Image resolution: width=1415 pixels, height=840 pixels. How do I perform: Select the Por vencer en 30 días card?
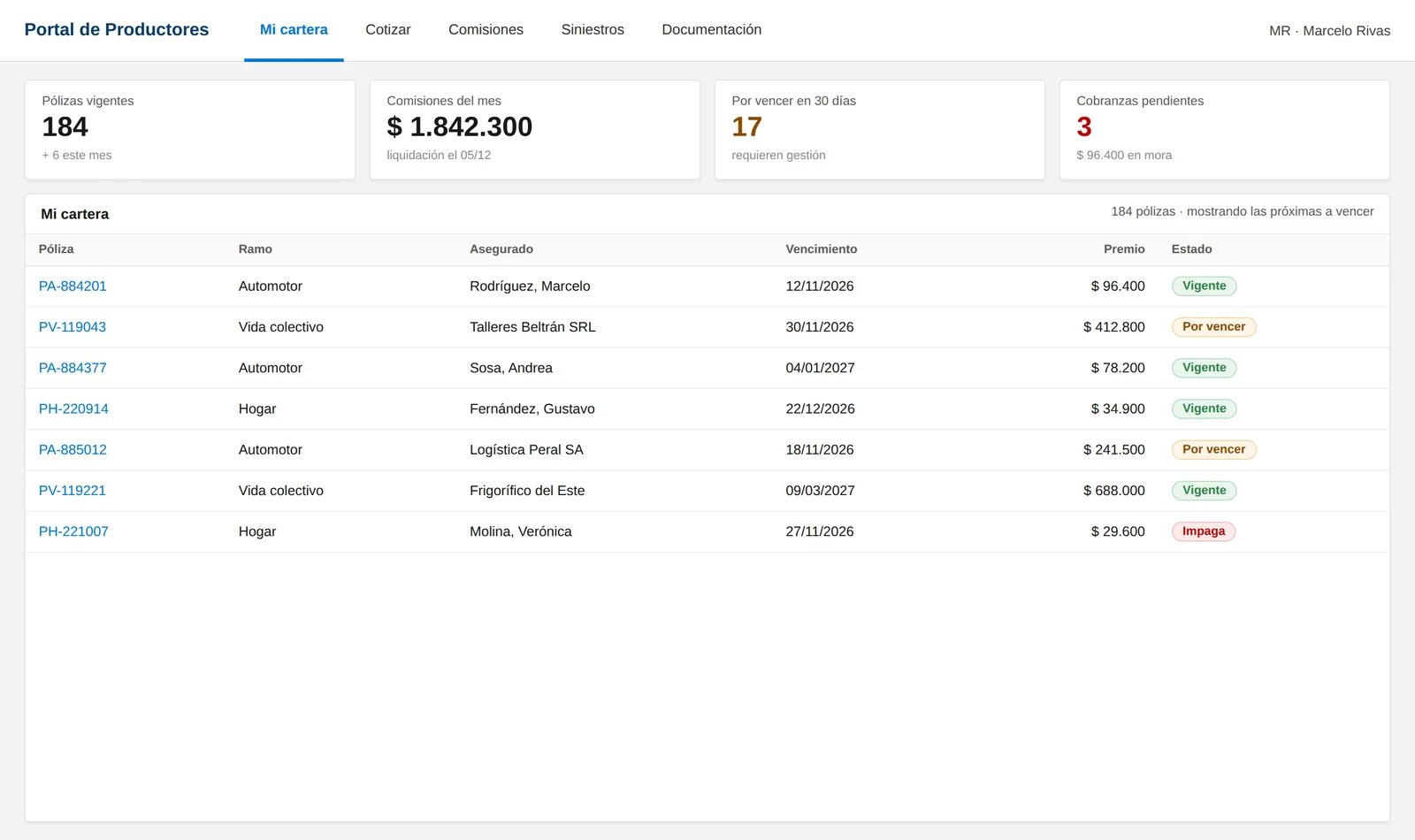tap(880, 130)
